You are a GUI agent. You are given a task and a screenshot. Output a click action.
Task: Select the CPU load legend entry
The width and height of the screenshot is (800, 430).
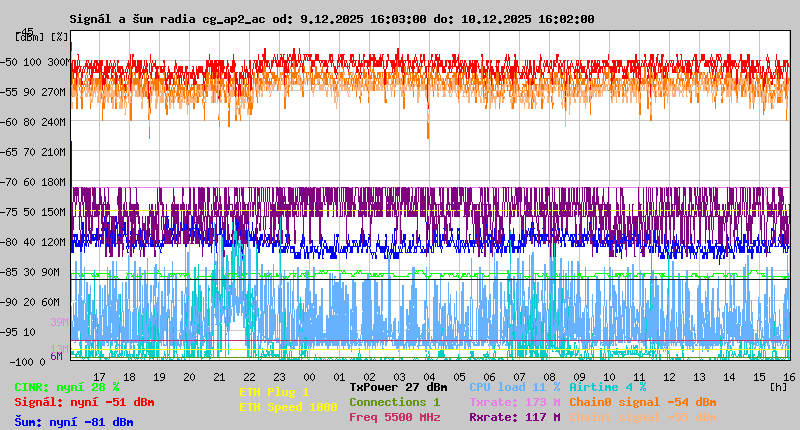pos(514,387)
